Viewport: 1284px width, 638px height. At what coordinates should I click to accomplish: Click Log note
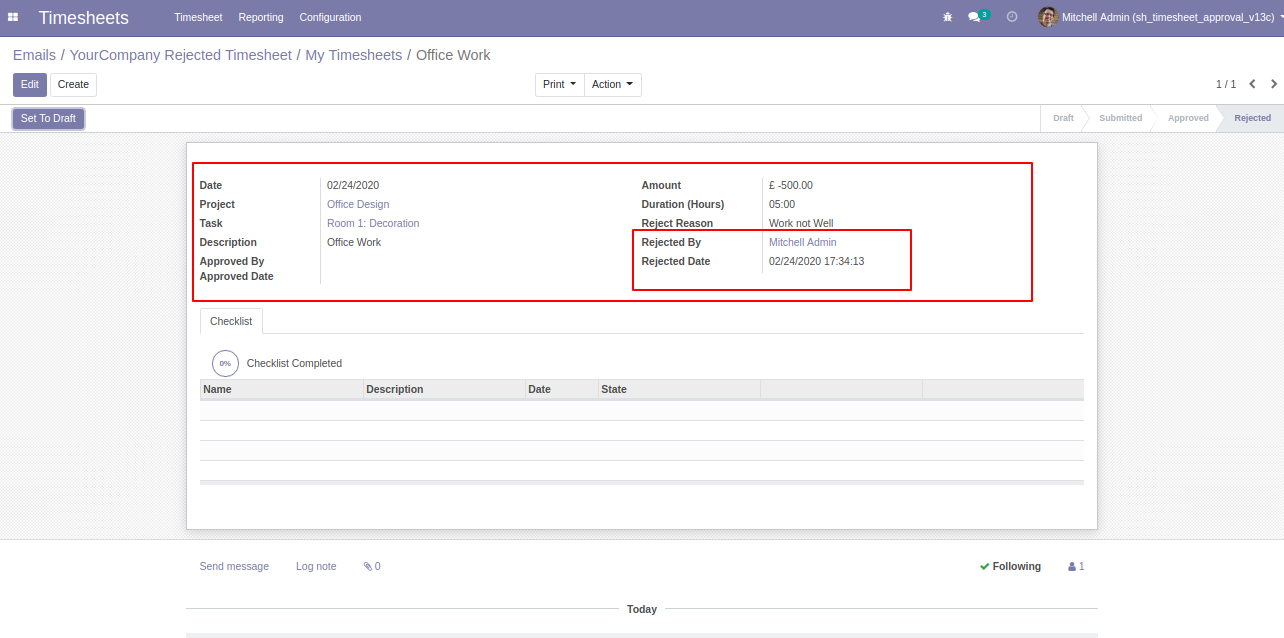(x=316, y=566)
